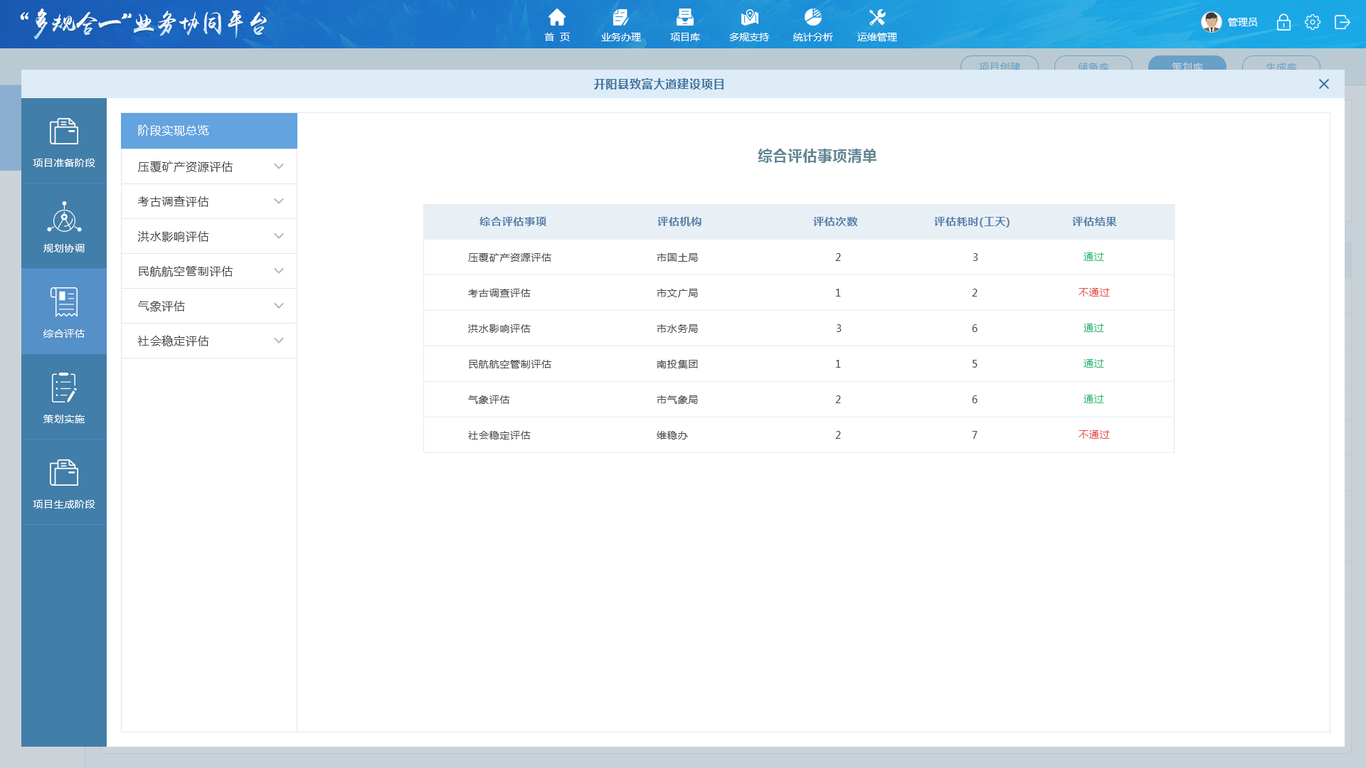
Task: Select 社会稳定评估 menu label
Action: [x=173, y=341]
